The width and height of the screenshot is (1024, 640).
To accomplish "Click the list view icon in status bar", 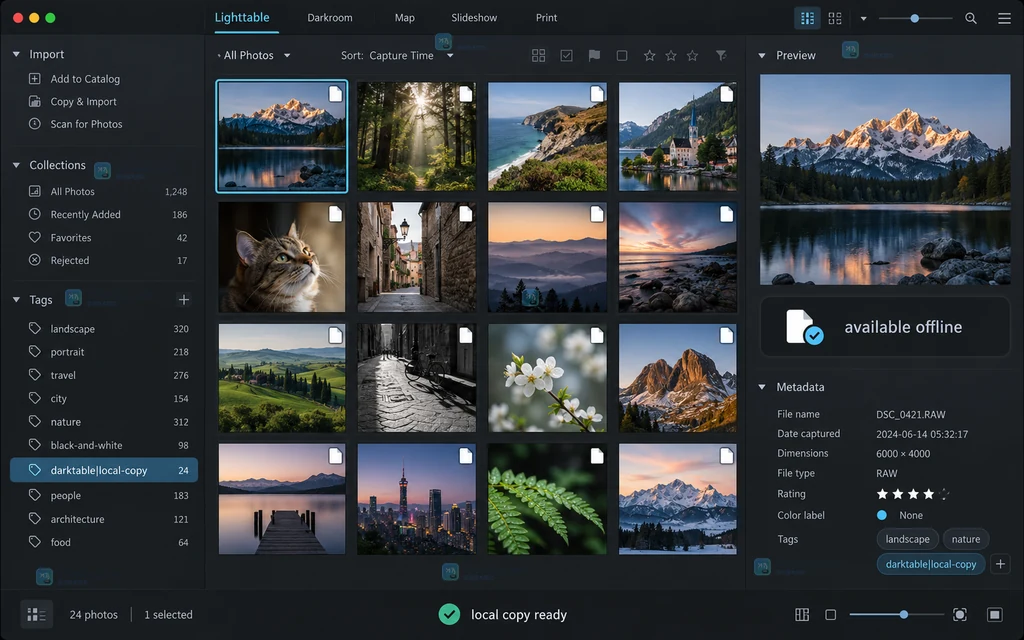I will [x=37, y=615].
